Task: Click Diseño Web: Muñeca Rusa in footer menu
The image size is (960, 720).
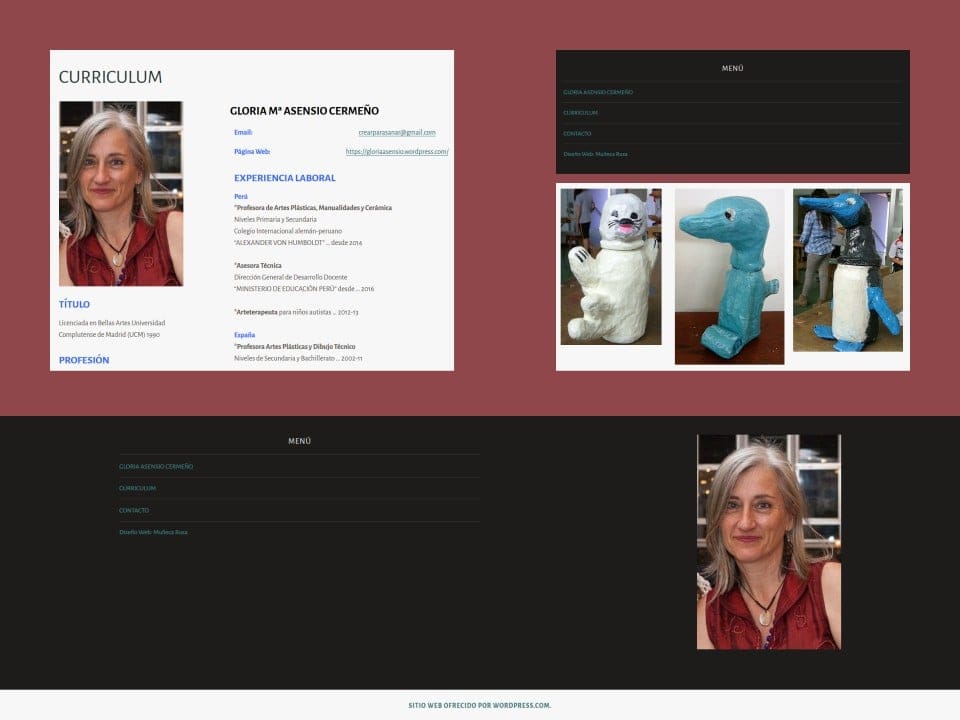Action: 153,532
